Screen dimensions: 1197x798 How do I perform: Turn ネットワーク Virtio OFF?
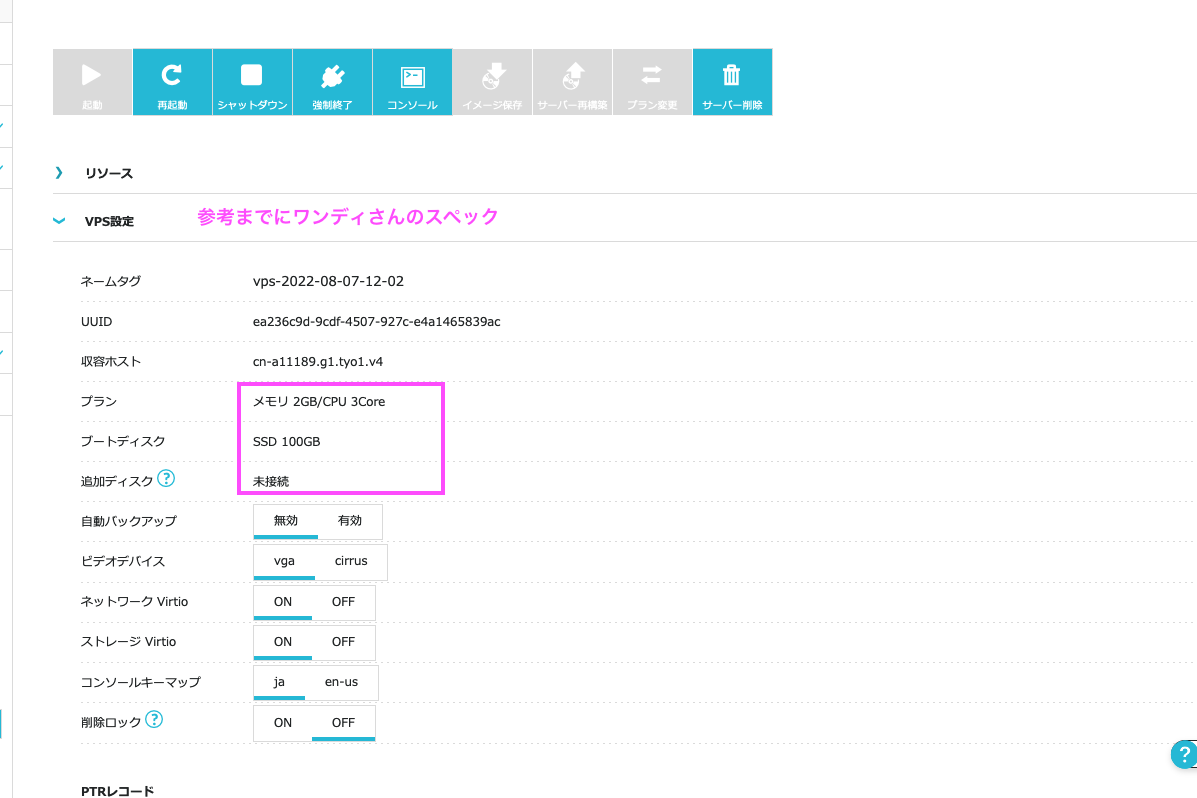tap(343, 602)
